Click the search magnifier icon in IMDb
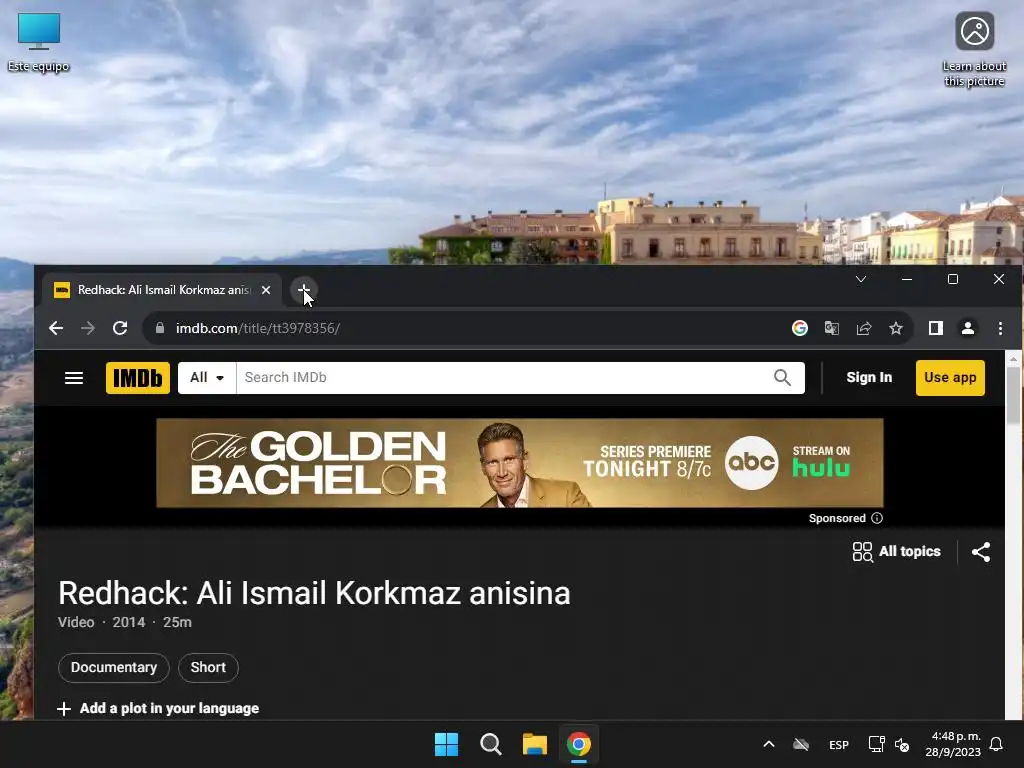This screenshot has width=1024, height=768. pos(782,377)
